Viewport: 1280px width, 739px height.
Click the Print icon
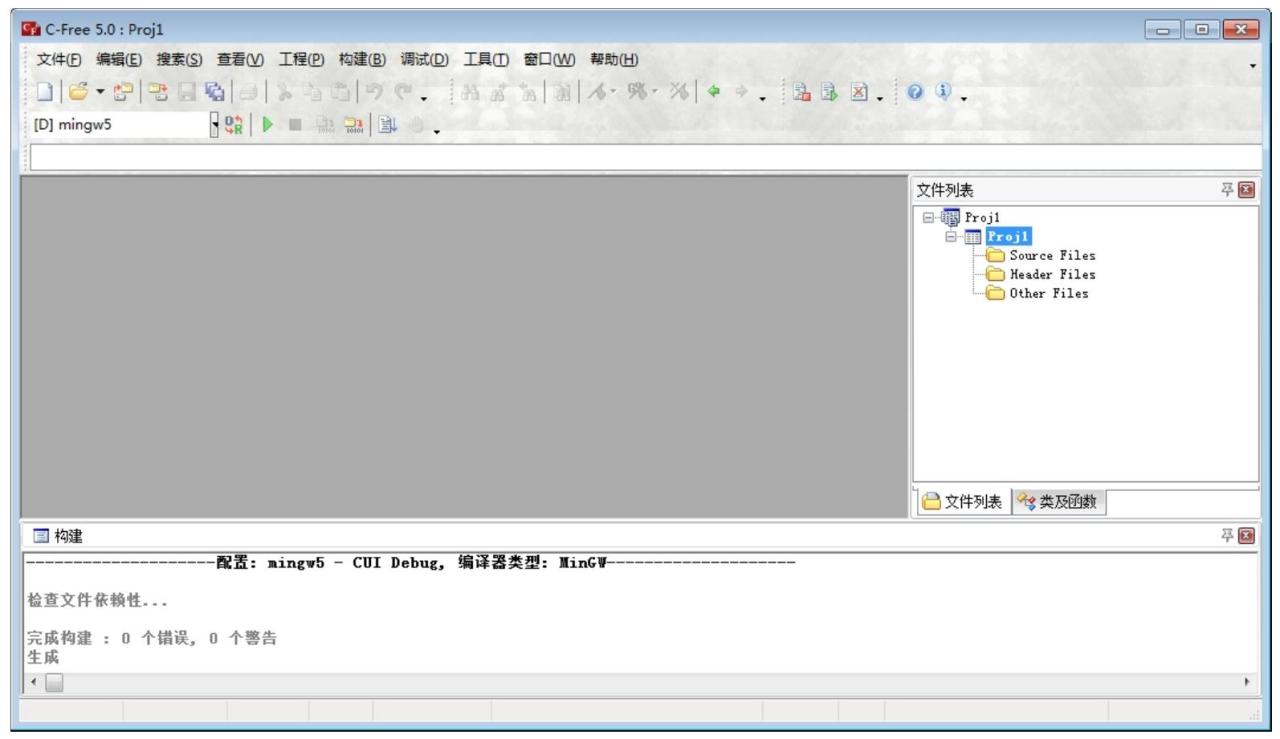[248, 92]
